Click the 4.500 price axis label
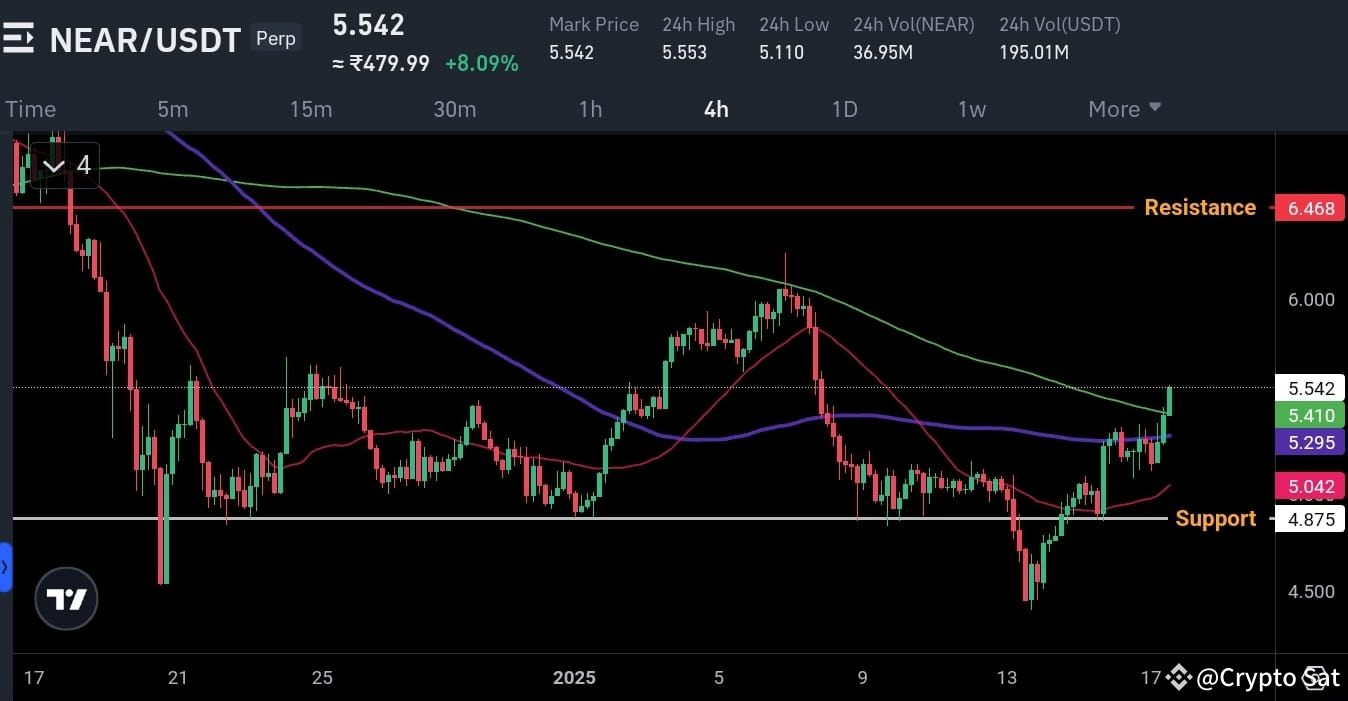 click(1311, 591)
